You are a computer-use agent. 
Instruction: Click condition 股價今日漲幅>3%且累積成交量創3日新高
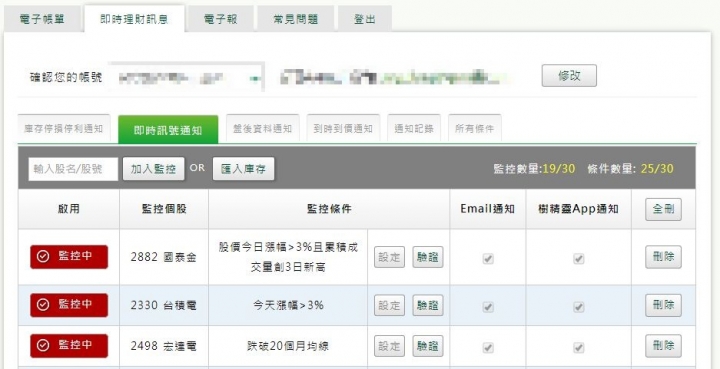coord(288,257)
